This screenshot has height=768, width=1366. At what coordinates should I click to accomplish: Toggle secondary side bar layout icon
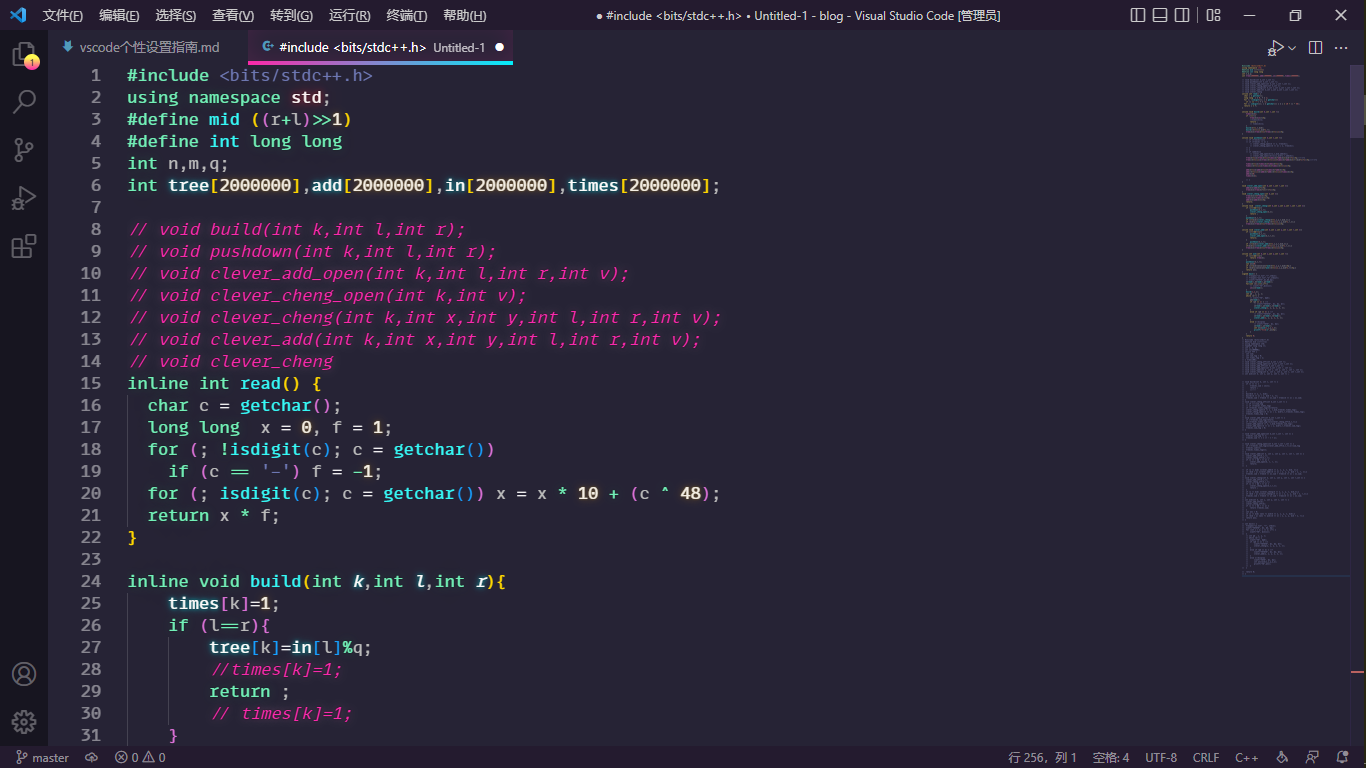pyautogui.click(x=1183, y=15)
